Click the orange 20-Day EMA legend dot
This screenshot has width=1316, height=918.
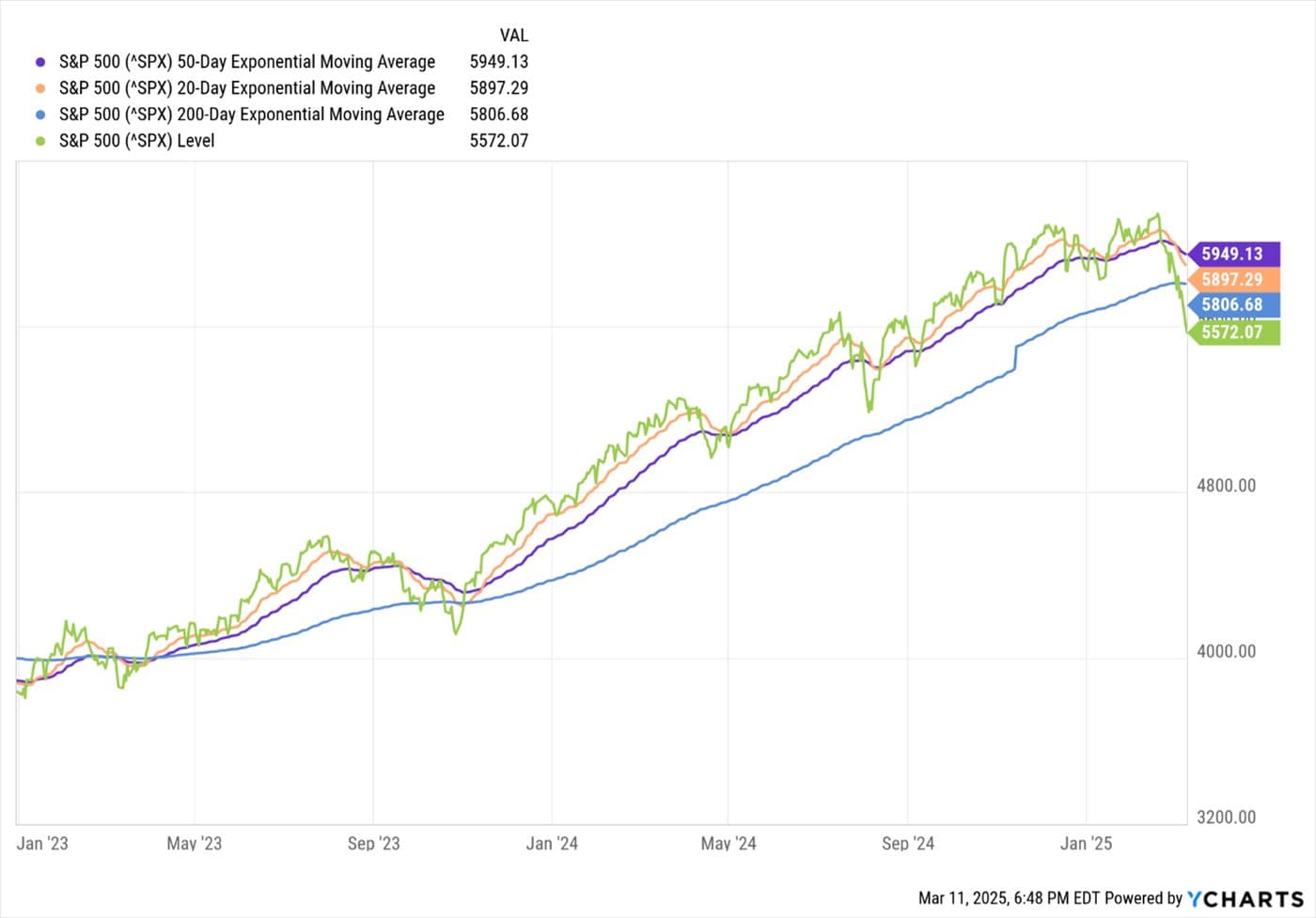tap(39, 88)
